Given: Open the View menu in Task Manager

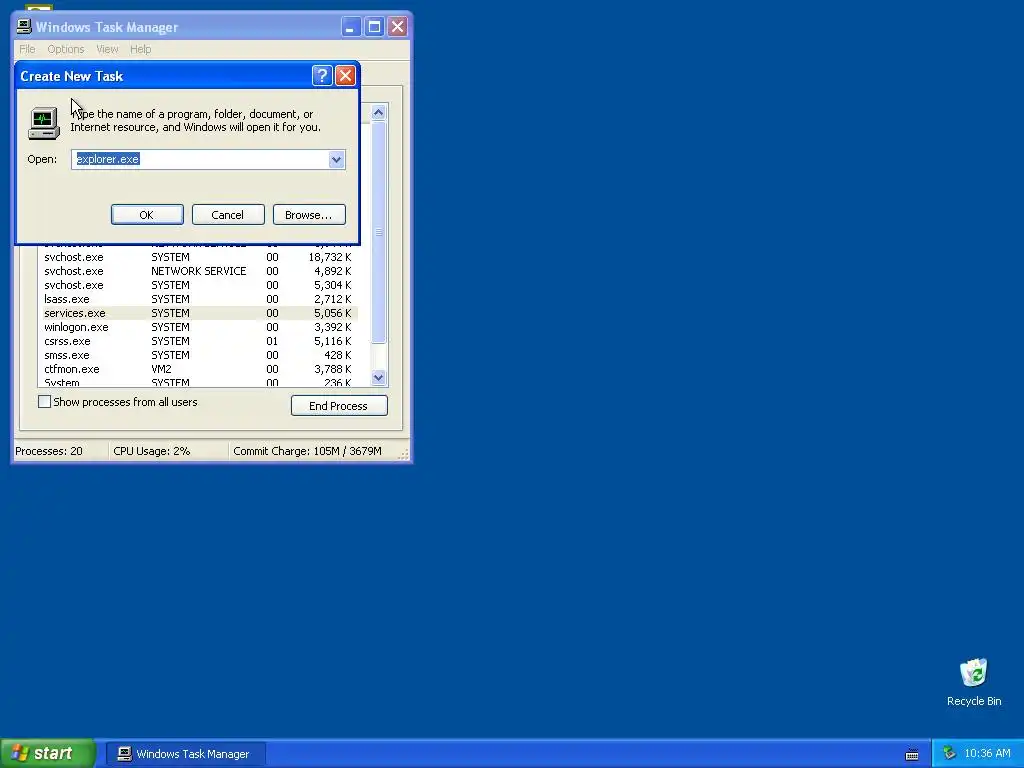Looking at the screenshot, I should tap(107, 49).
